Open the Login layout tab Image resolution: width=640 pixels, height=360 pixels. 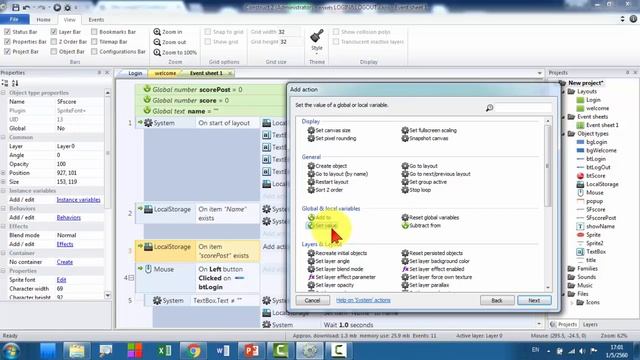135,73
